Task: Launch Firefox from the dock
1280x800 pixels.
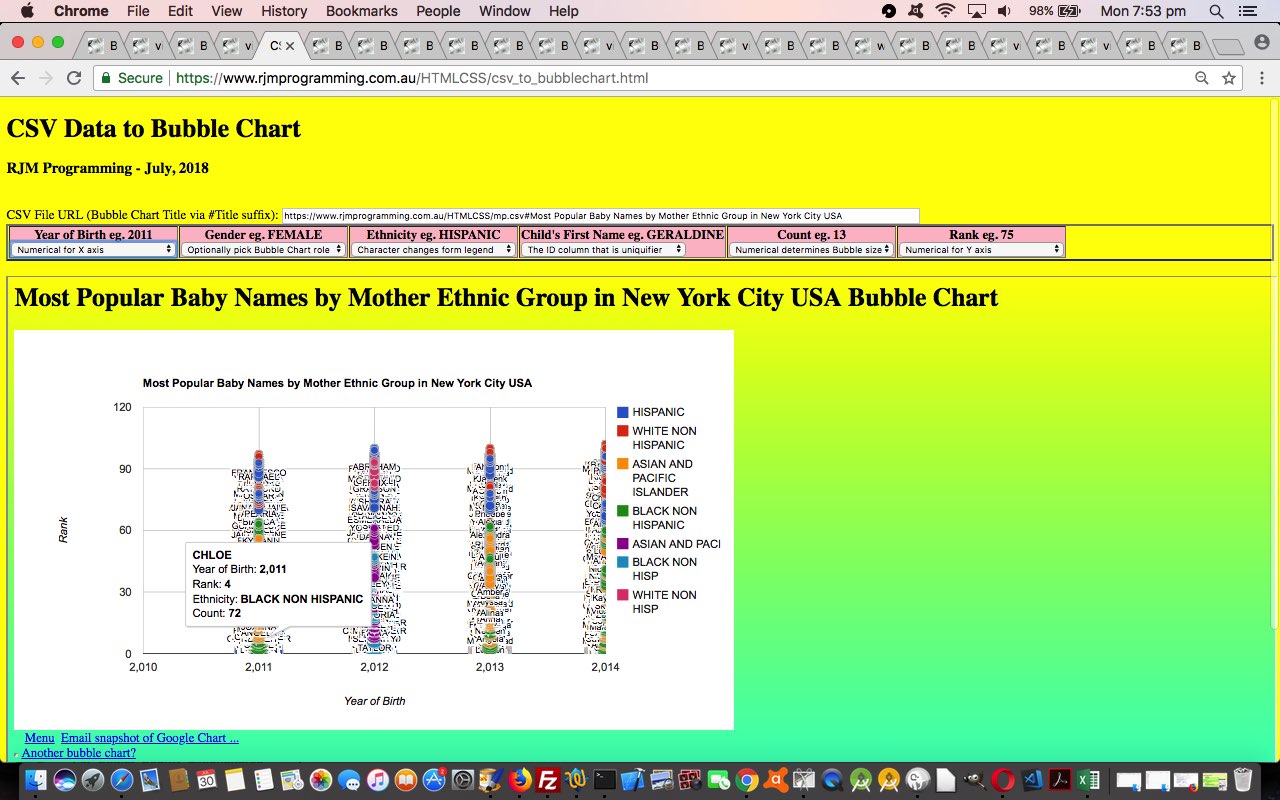Action: pos(519,780)
